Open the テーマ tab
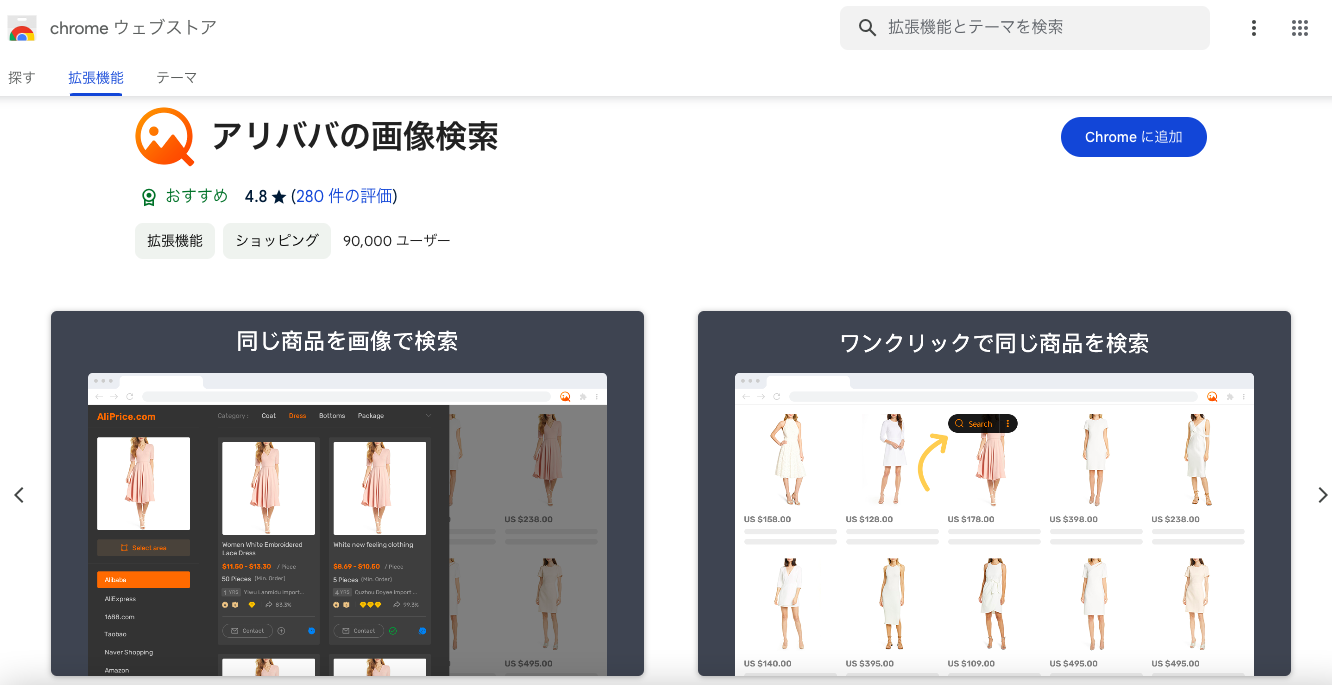1332x685 pixels. pyautogui.click(x=176, y=77)
